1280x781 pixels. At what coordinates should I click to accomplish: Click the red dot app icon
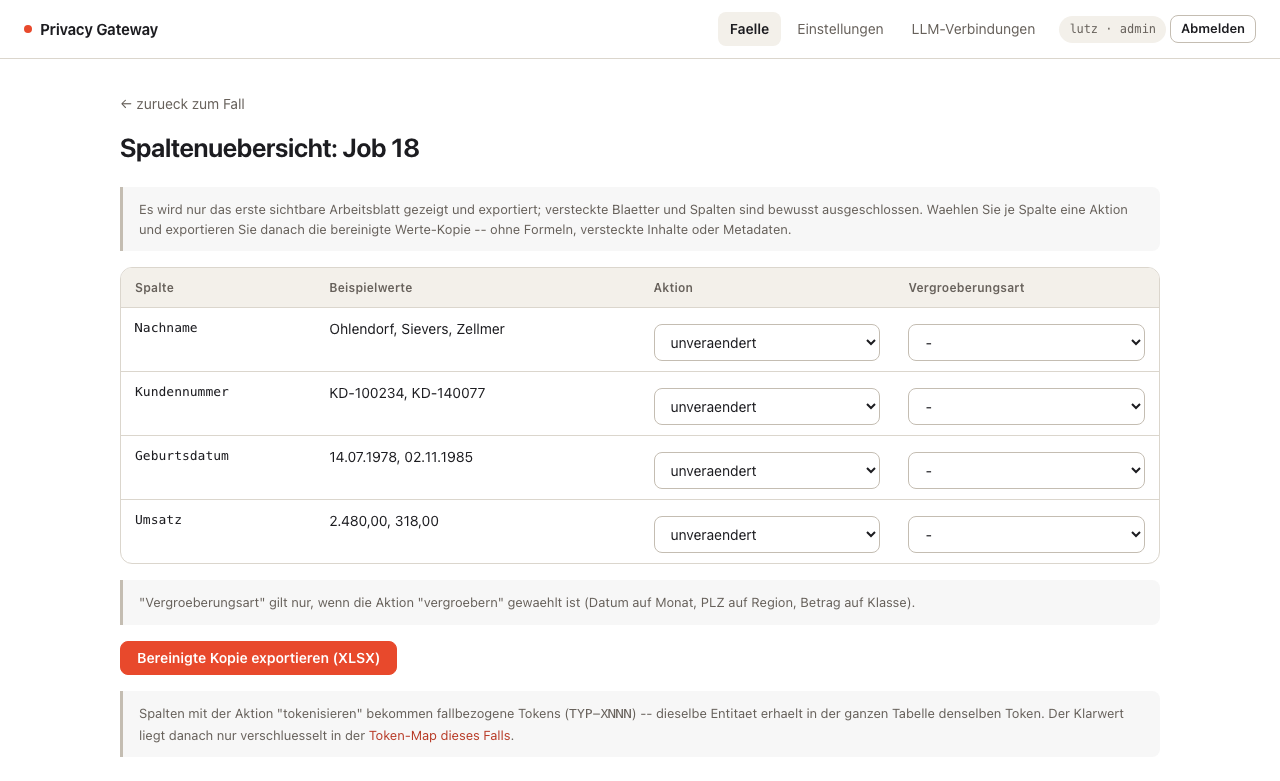(28, 30)
